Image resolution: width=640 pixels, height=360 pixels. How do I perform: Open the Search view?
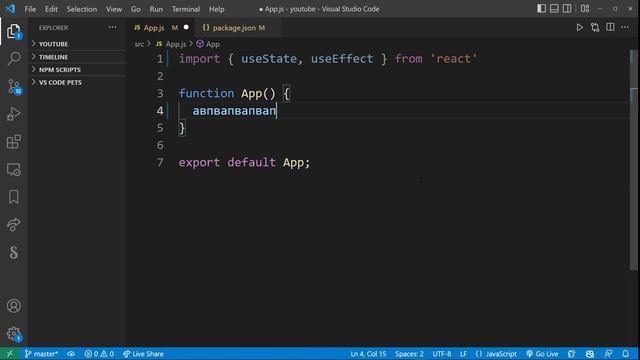[13, 58]
